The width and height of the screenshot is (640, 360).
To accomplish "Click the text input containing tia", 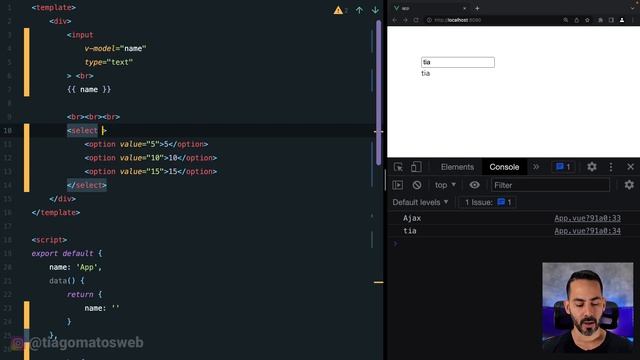I will (x=458, y=62).
